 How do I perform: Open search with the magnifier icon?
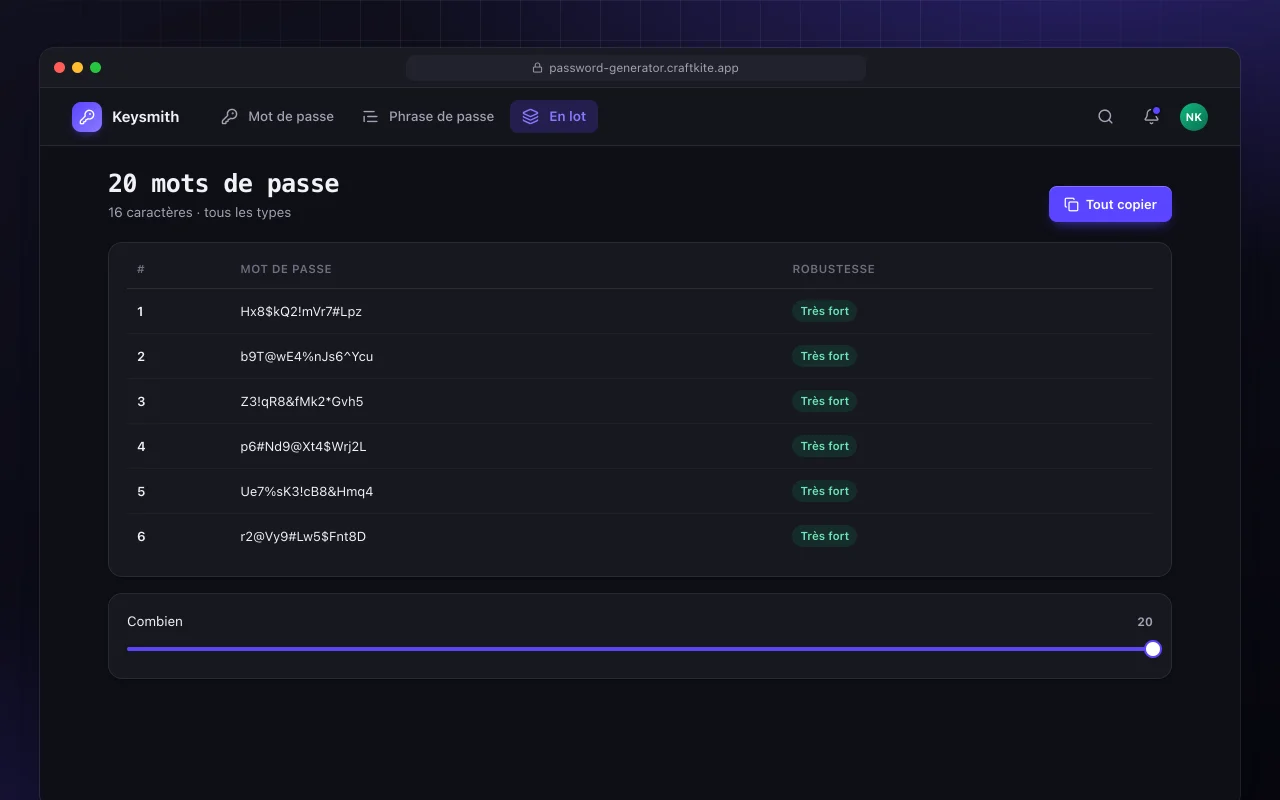(1105, 117)
